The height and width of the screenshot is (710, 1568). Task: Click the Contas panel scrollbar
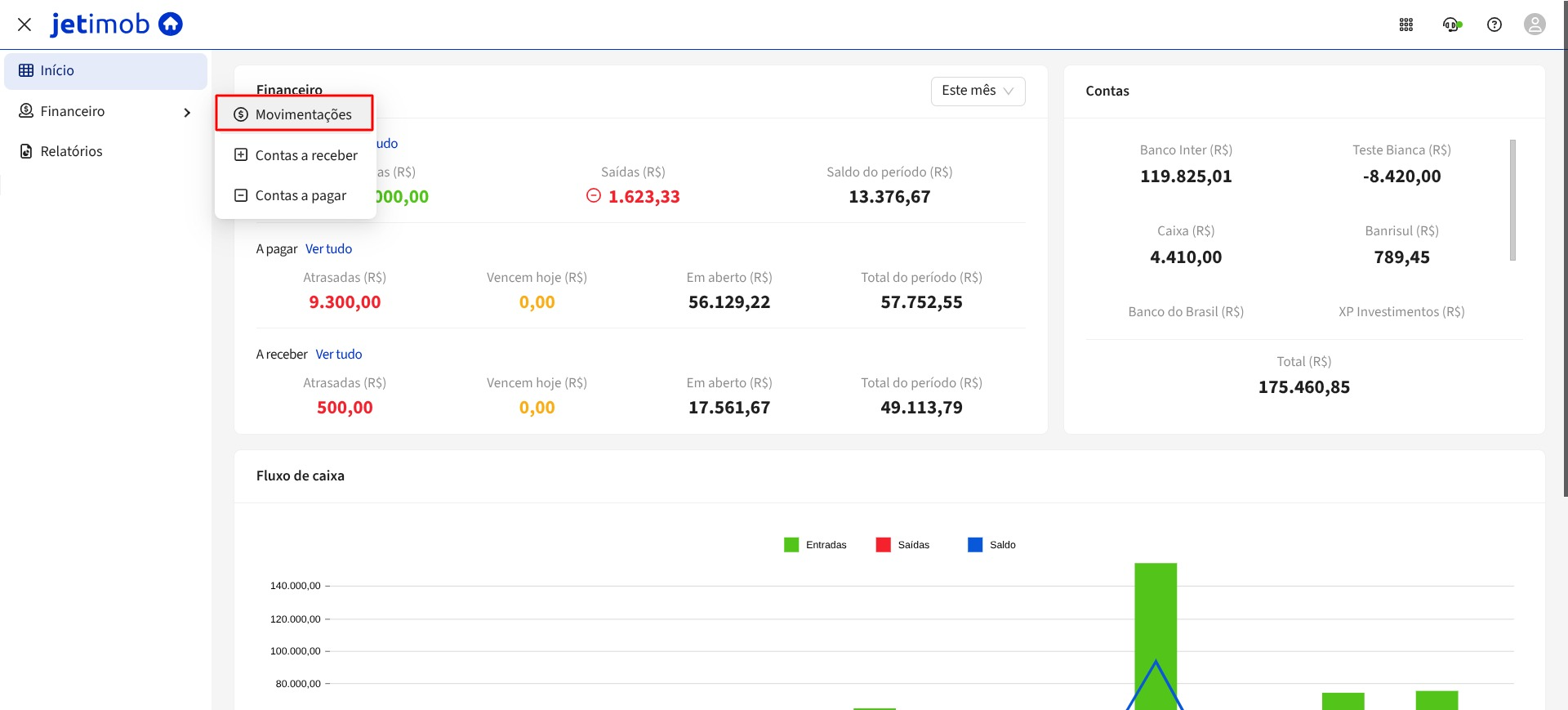pos(1512,200)
